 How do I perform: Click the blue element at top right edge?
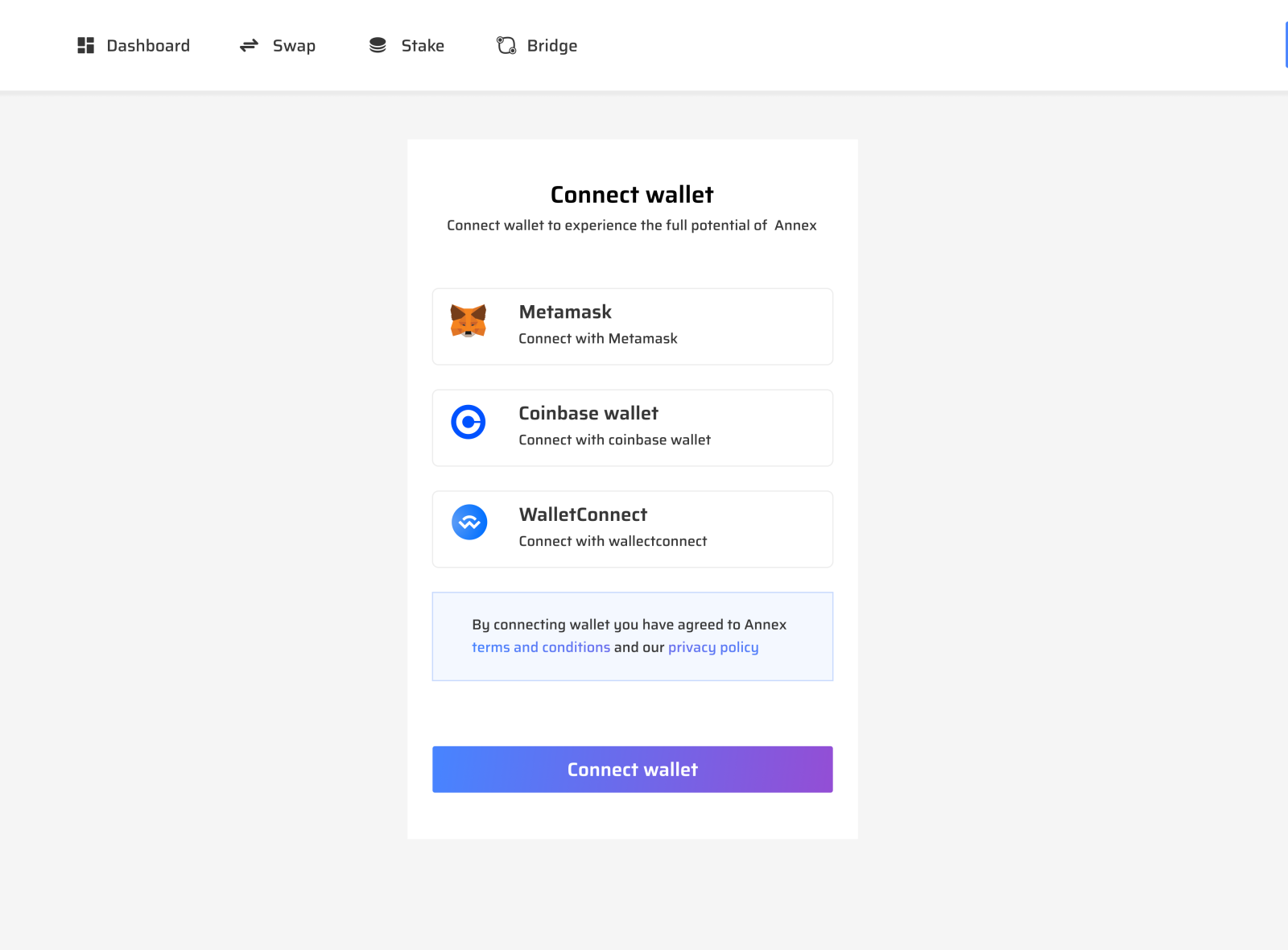[1286, 45]
